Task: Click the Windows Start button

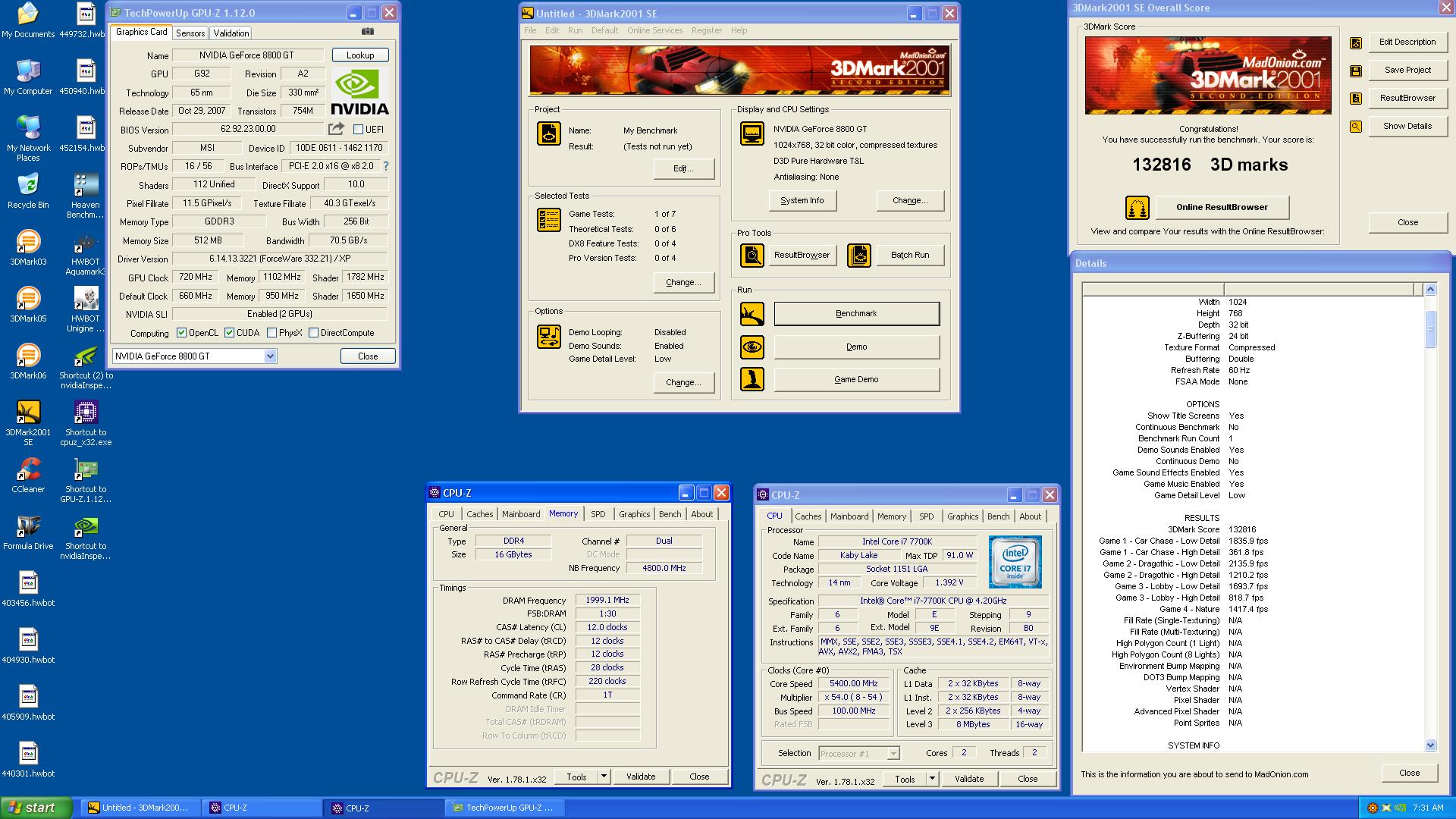Action: point(36,808)
